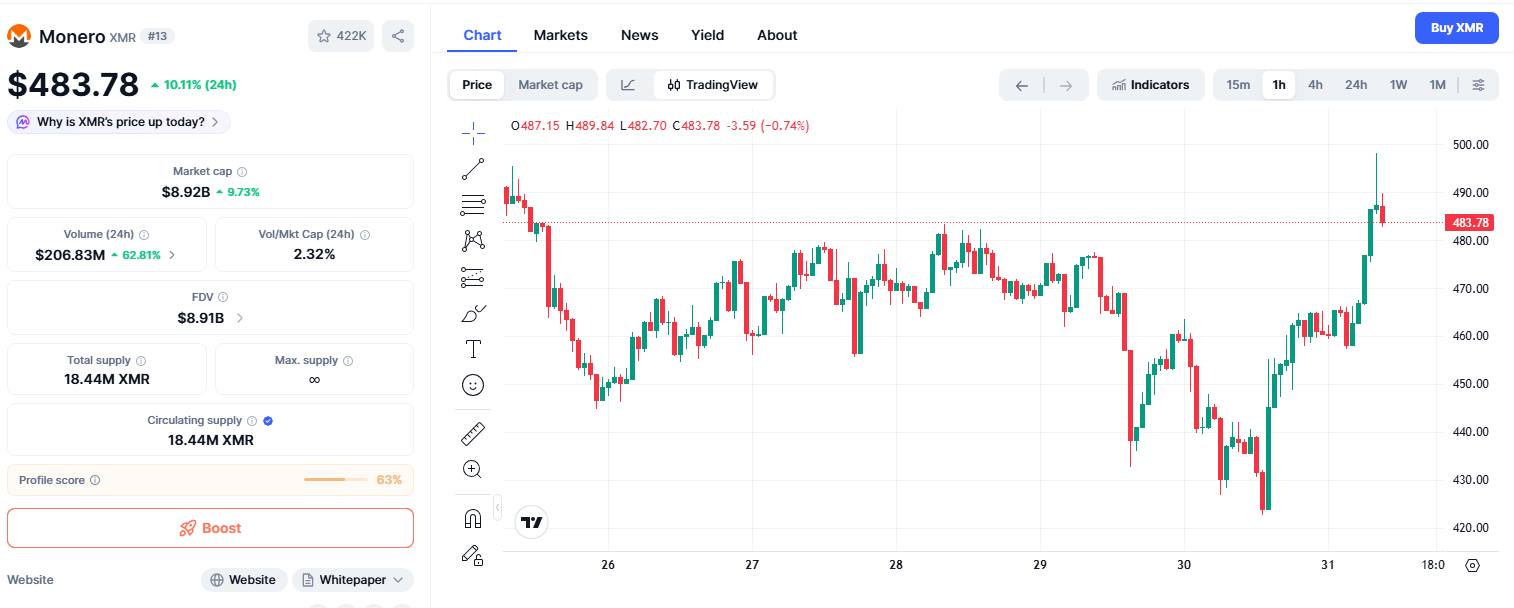The image size is (1514, 608).
Task: Select the crosshair cursor tool
Action: coord(473,131)
